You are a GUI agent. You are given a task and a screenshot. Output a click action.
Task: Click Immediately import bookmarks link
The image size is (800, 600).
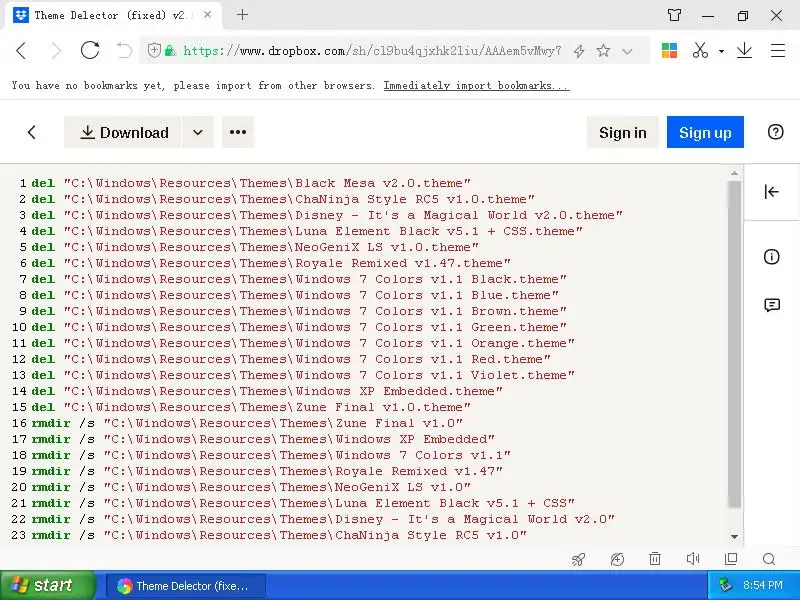(x=477, y=86)
